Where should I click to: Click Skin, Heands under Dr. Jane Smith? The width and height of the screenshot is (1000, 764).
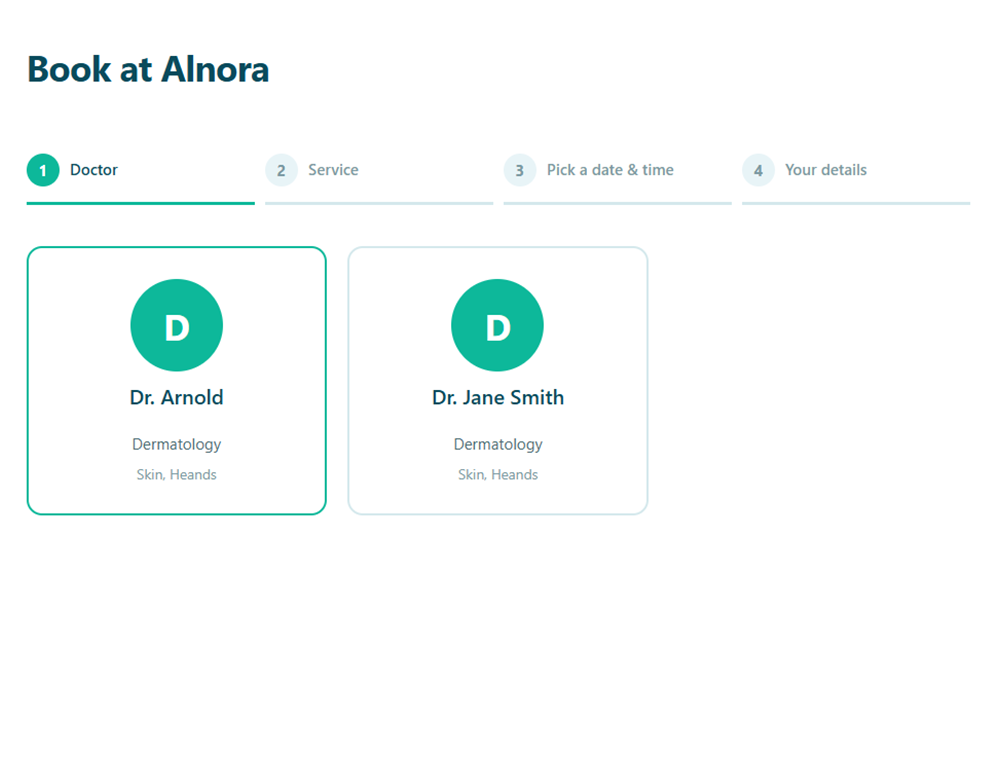[498, 474]
